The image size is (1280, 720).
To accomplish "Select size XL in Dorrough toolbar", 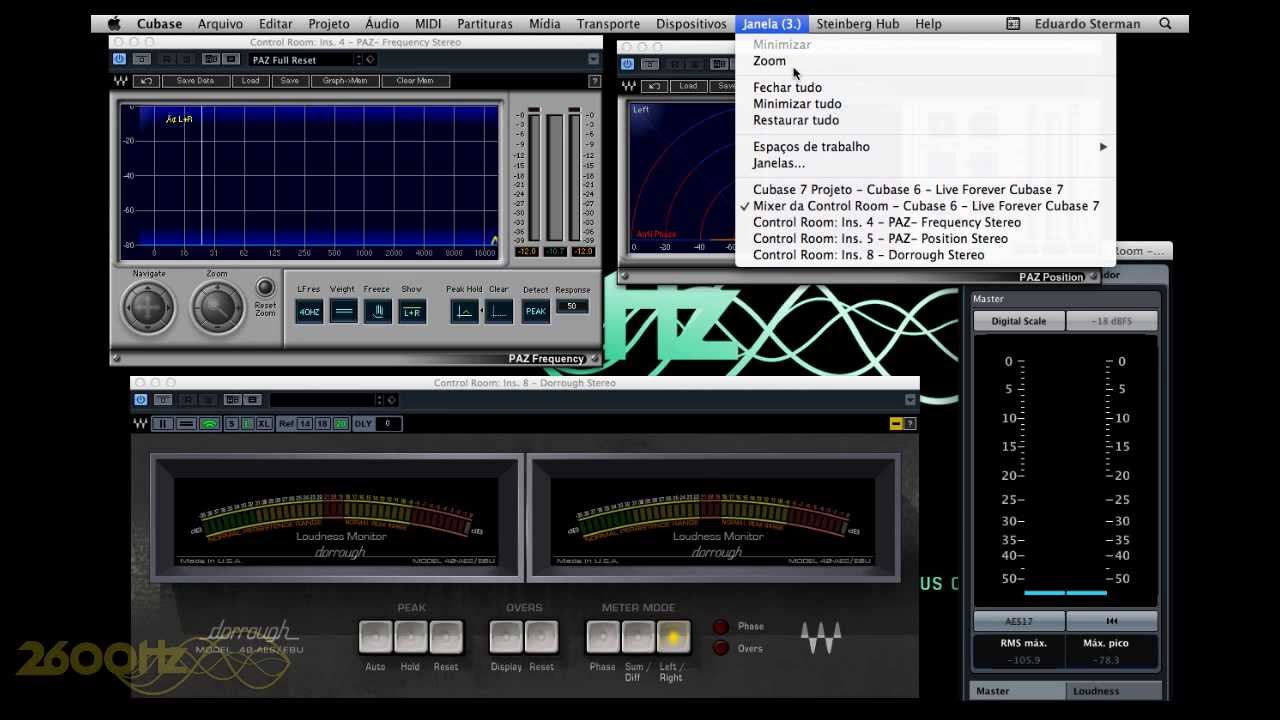I will point(263,424).
